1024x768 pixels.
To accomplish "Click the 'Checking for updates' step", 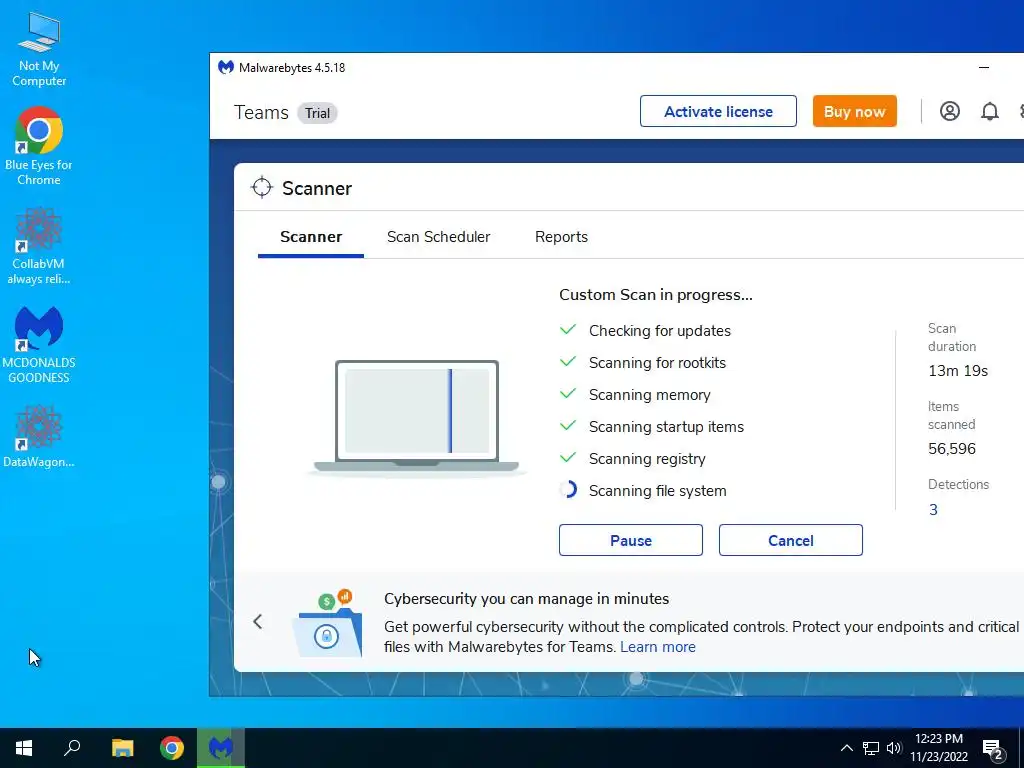I will point(660,330).
